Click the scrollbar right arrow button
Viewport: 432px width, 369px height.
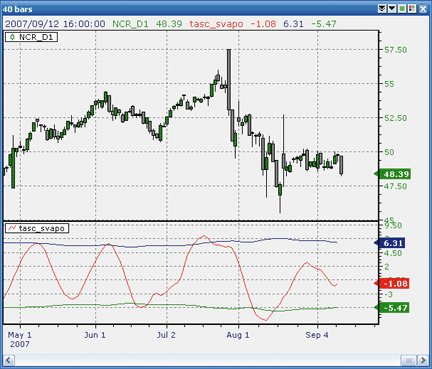tap(423, 360)
